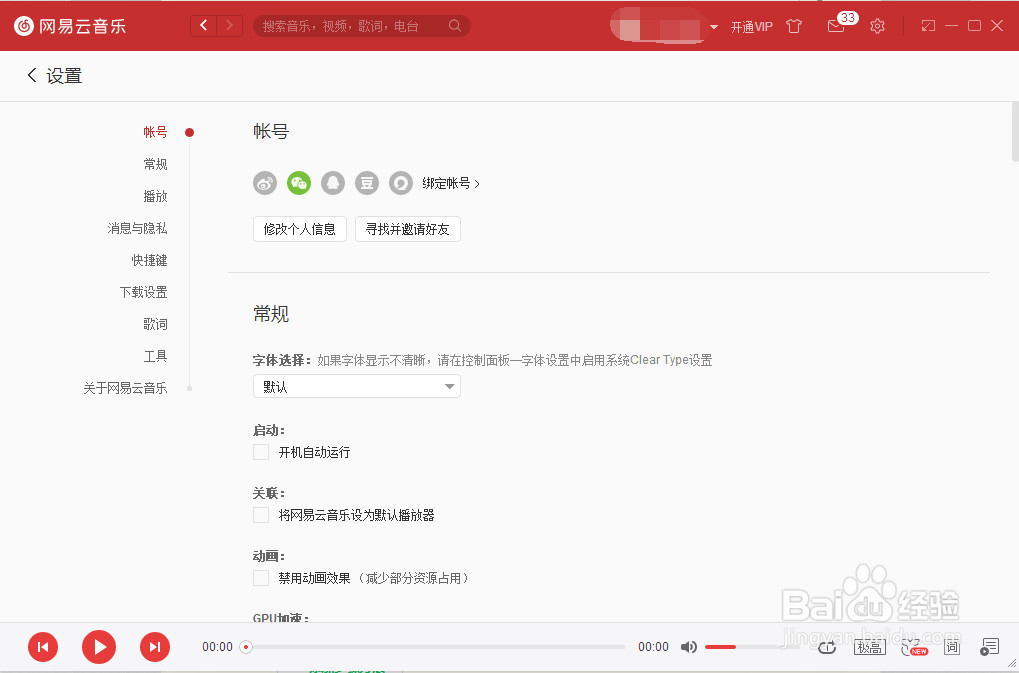
Task: Click the Weibo account icon
Action: [x=265, y=183]
